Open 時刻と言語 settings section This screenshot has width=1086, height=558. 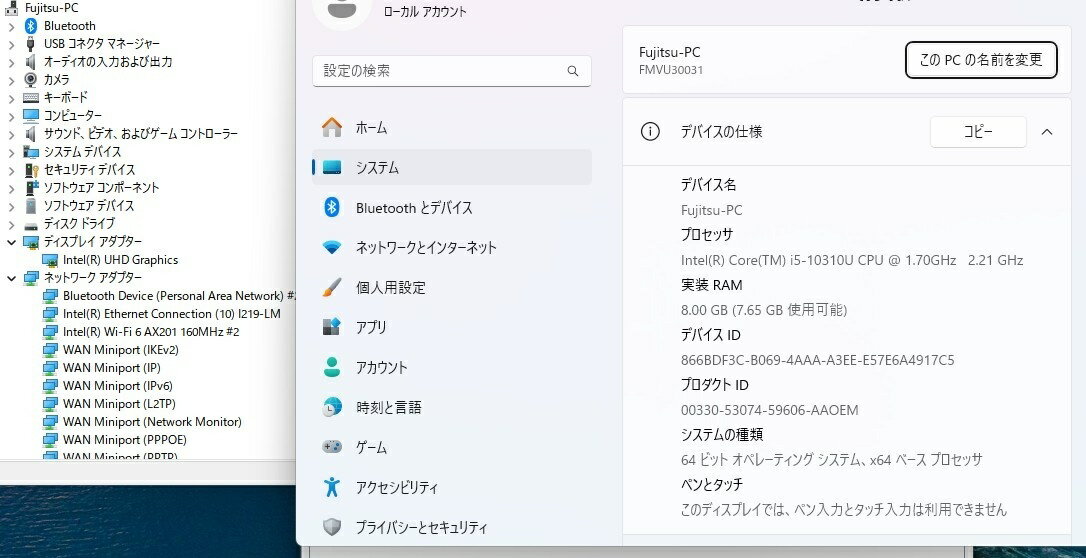click(x=388, y=408)
